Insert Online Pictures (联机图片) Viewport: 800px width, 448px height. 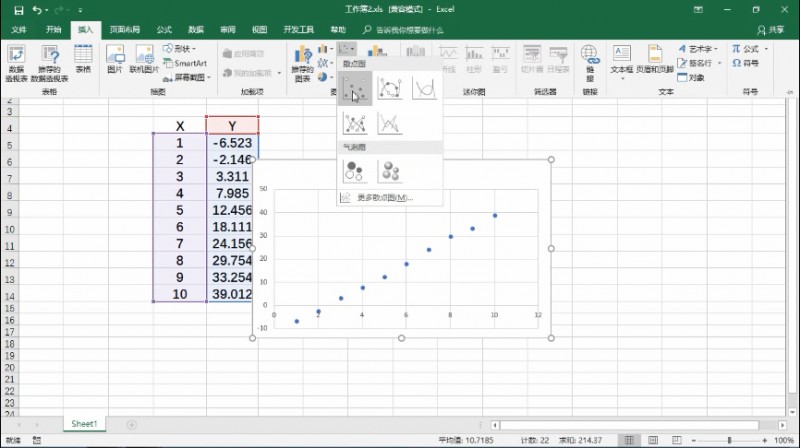point(144,59)
